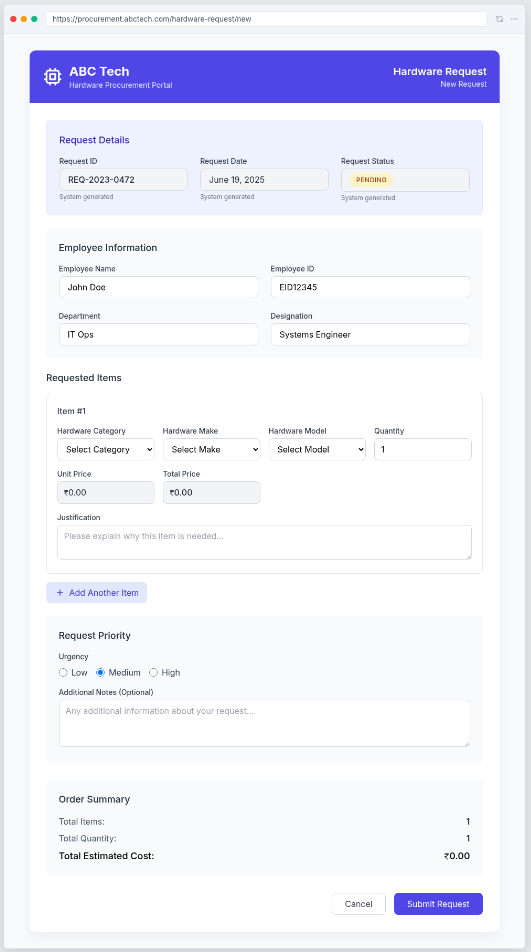Click the Additional Notes text area
The width and height of the screenshot is (531, 952).
coord(264,723)
